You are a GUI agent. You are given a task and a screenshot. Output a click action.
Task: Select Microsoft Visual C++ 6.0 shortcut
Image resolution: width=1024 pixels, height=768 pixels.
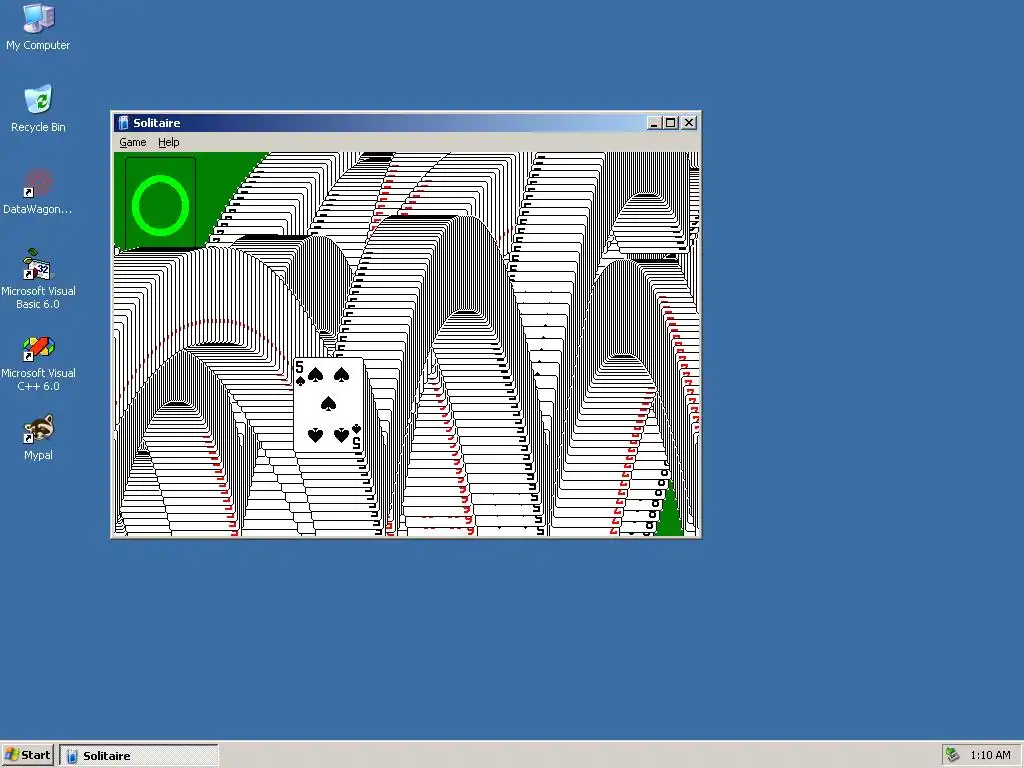(x=38, y=362)
